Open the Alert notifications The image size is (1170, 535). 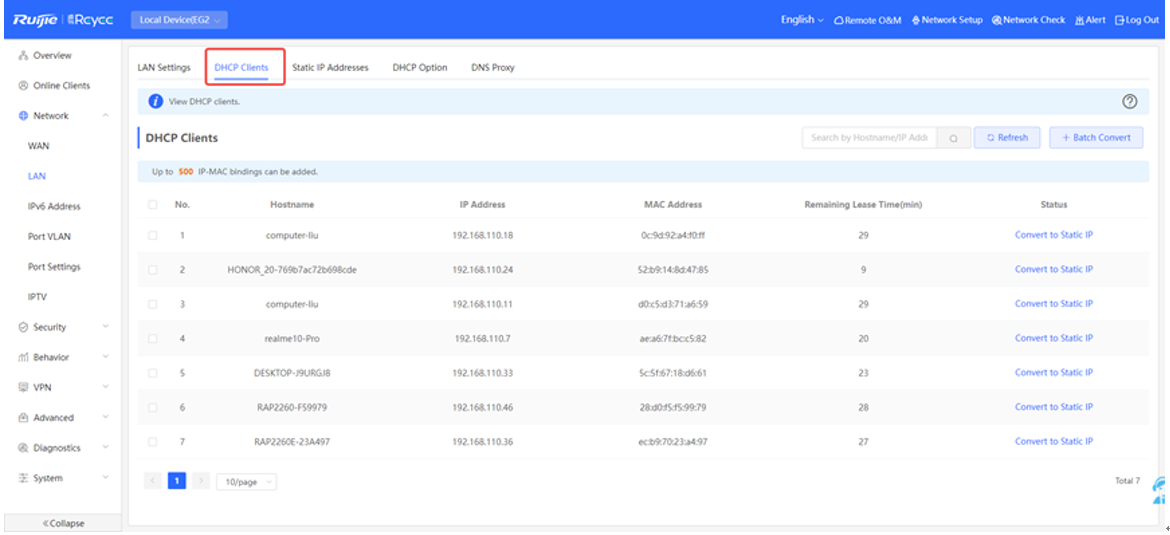click(1090, 20)
